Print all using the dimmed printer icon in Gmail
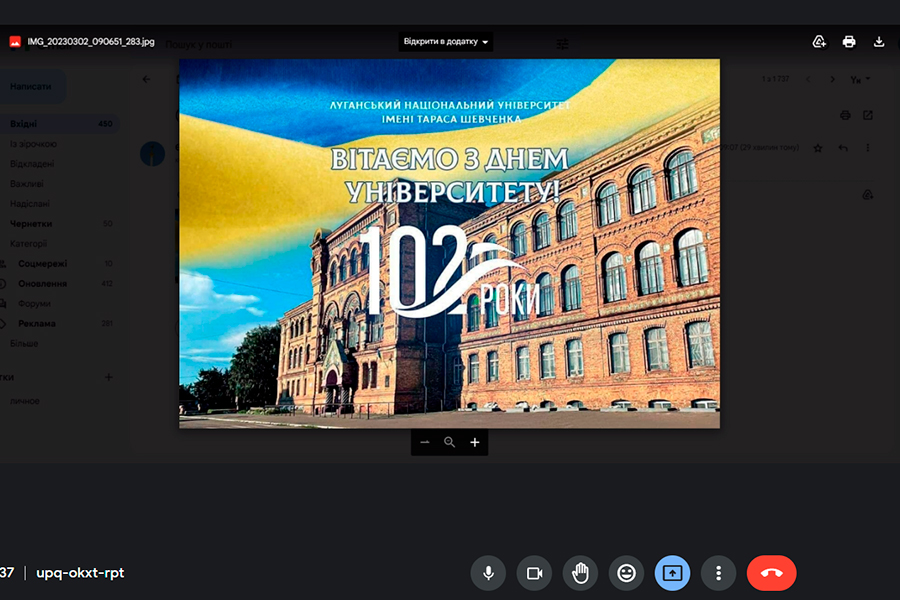900x600 pixels. [x=845, y=115]
